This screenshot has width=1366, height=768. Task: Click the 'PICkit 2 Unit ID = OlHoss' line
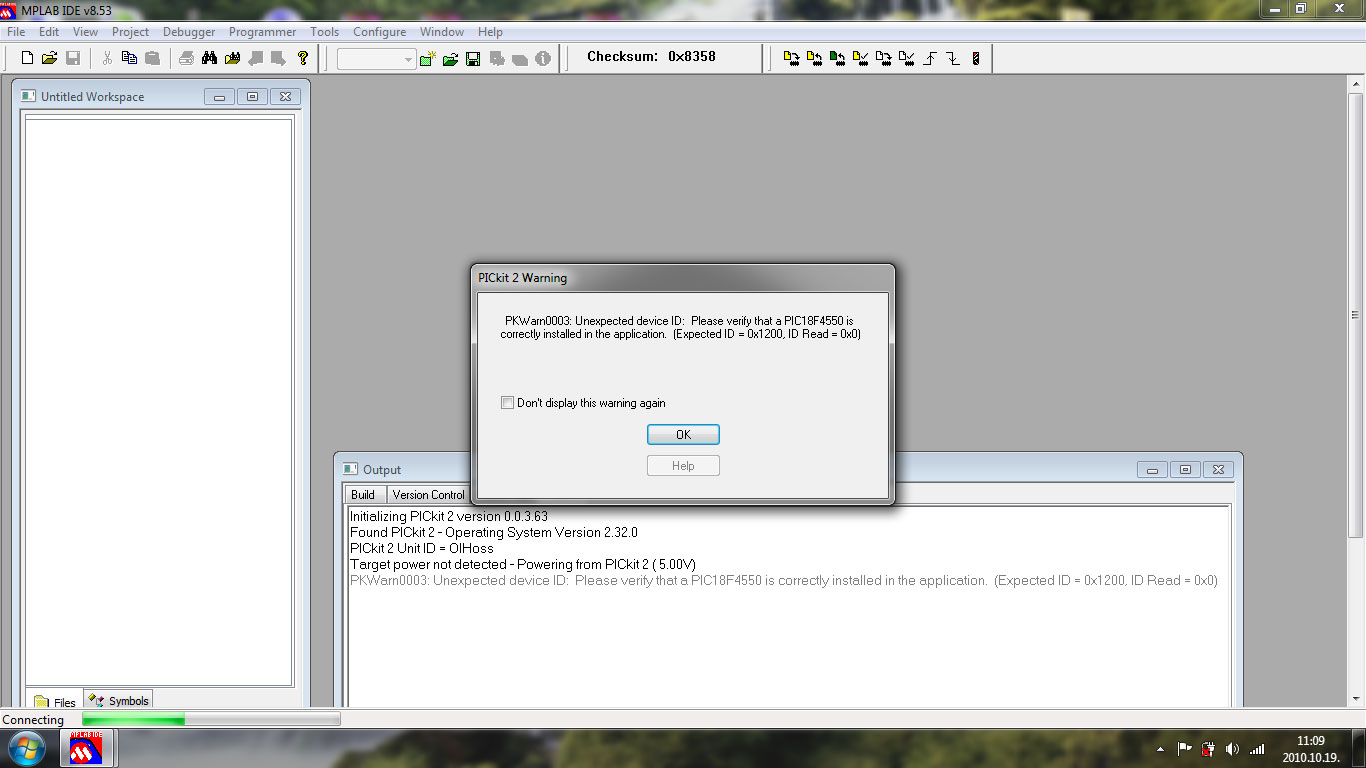click(x=422, y=549)
